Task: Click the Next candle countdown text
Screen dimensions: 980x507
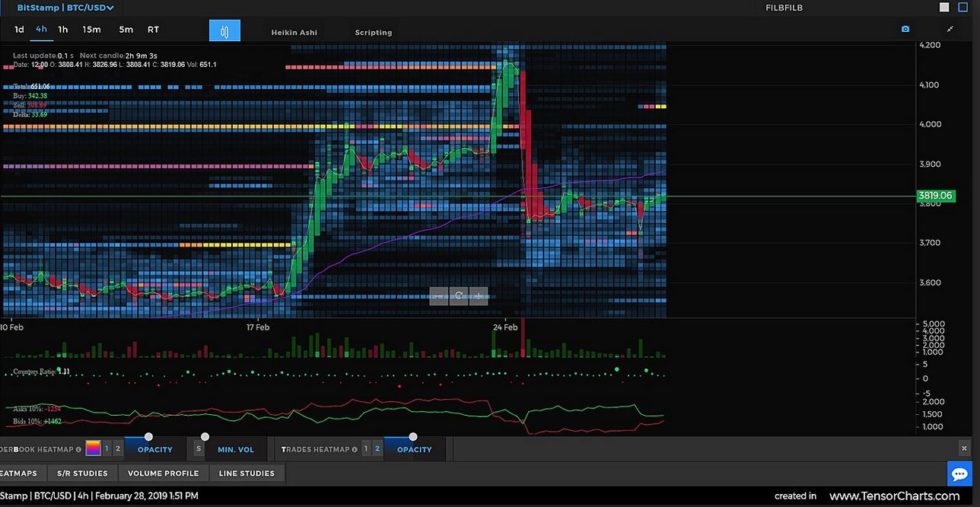Action: (x=119, y=56)
